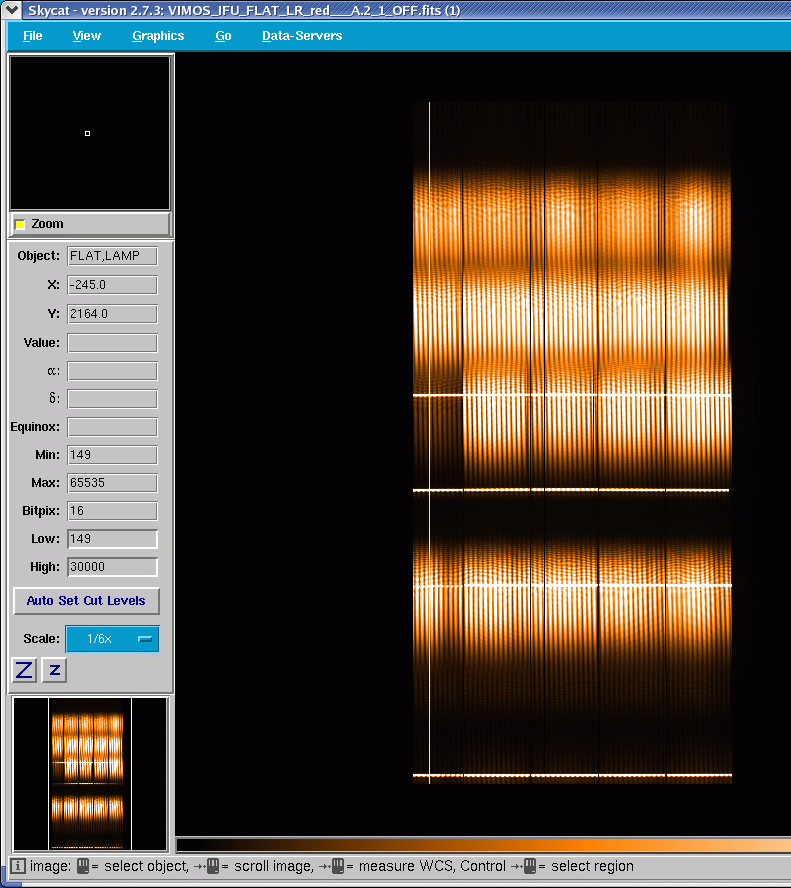This screenshot has height=888, width=791.
Task: Click the large Z zoom-in button
Action: [24, 670]
